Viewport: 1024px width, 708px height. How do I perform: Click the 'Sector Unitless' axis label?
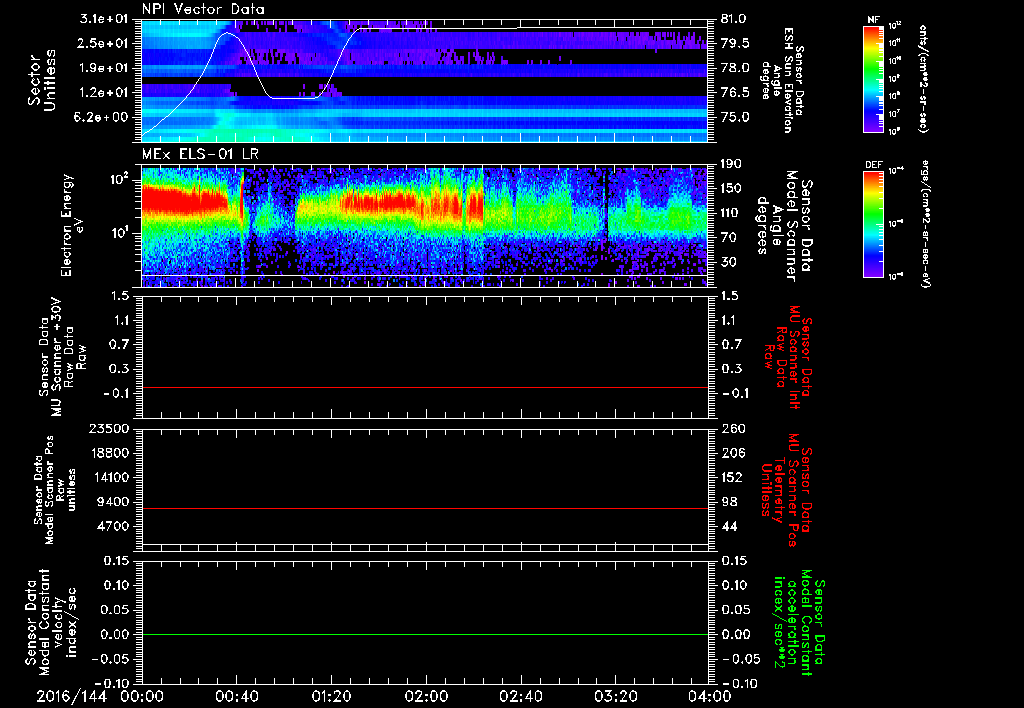[41, 80]
